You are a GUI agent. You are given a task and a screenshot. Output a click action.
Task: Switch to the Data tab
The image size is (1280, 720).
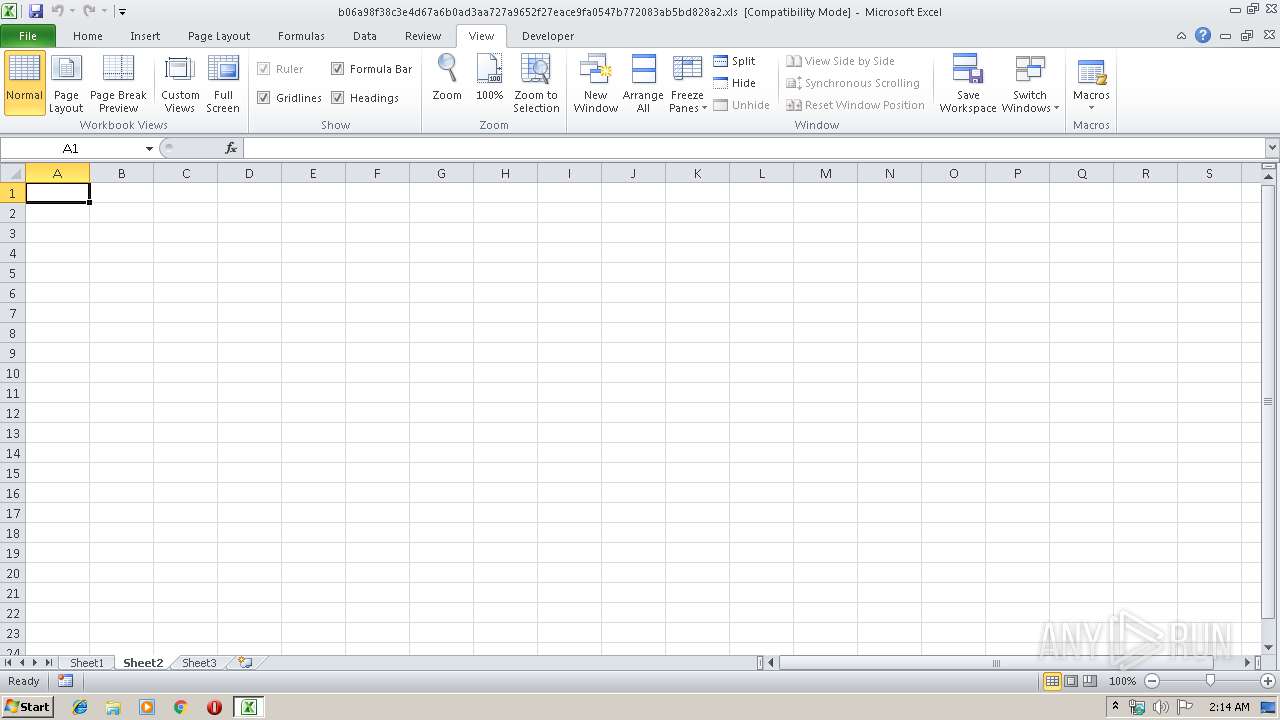tap(365, 36)
